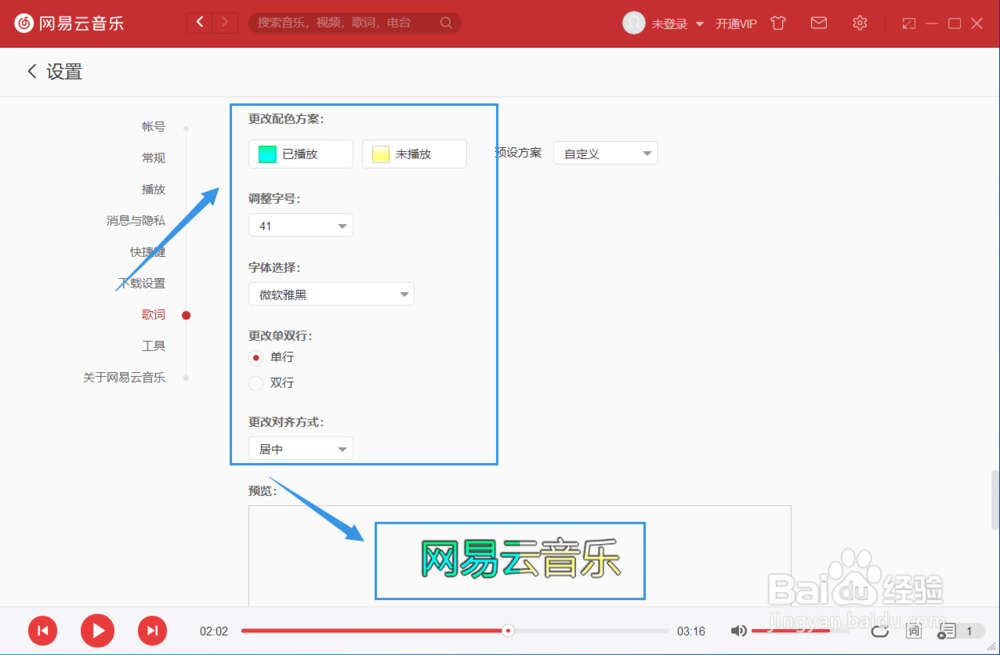
Task: Open the playlist queue icon
Action: (x=946, y=631)
